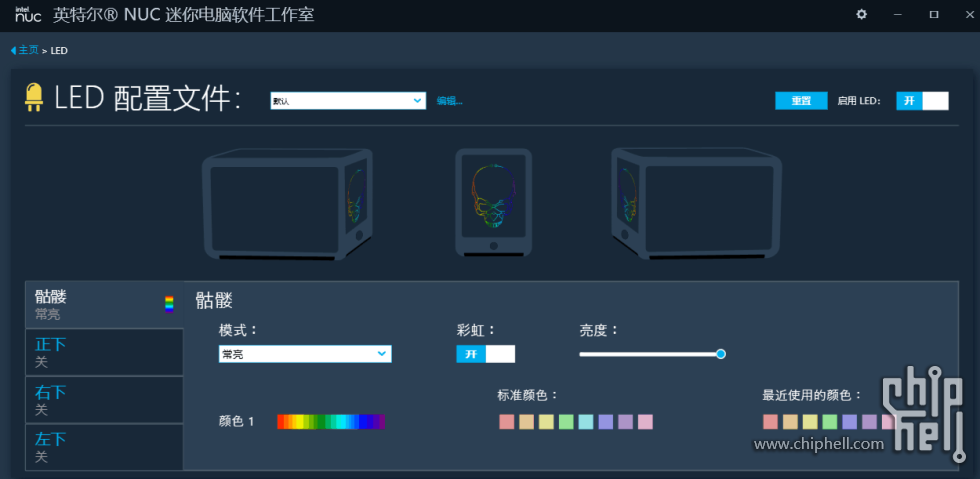This screenshot has width=980, height=479.
Task: Pick the pink standard color swatch
Action: pos(645,421)
